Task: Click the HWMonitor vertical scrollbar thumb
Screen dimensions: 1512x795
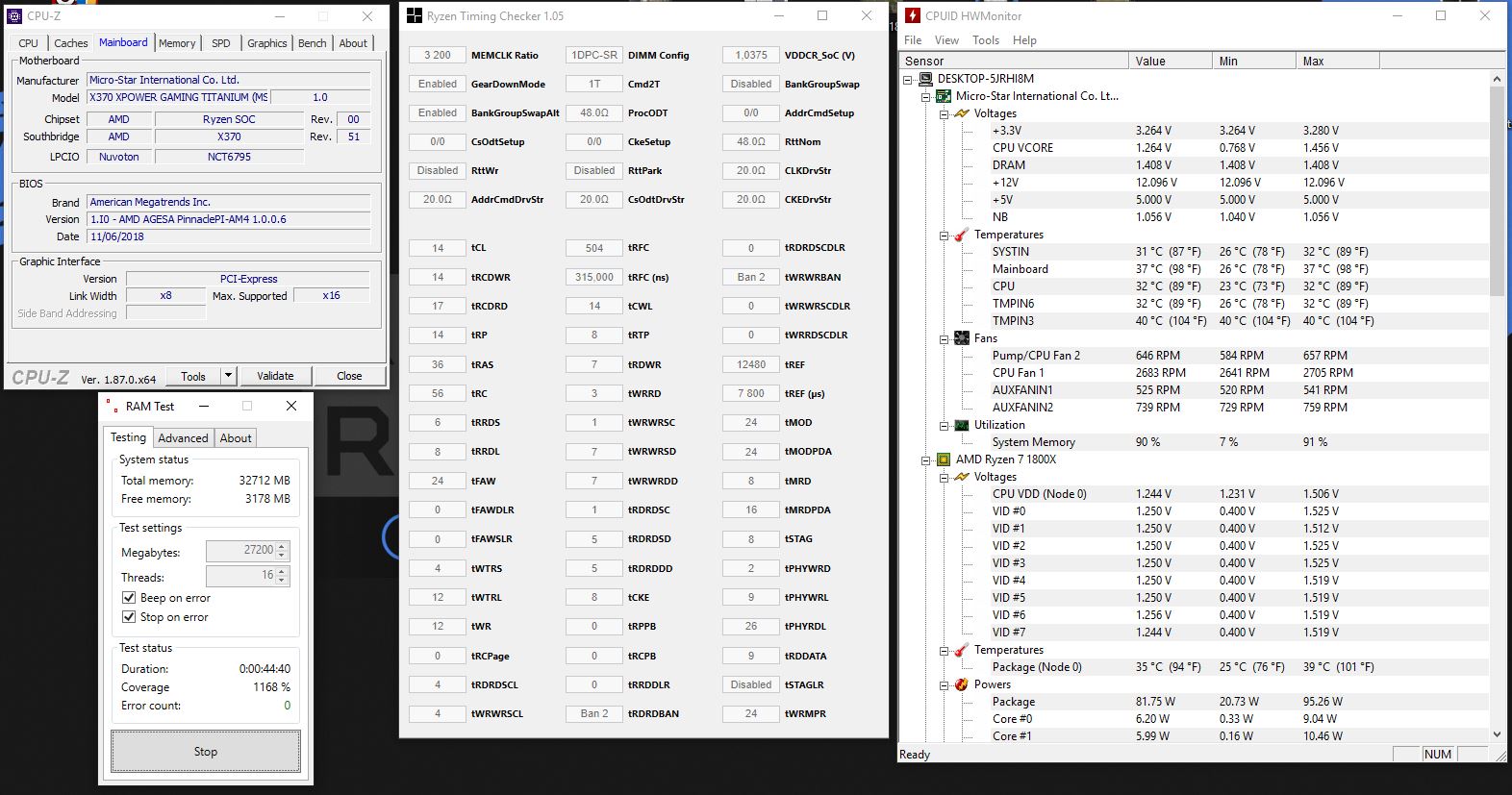Action: (1497, 190)
